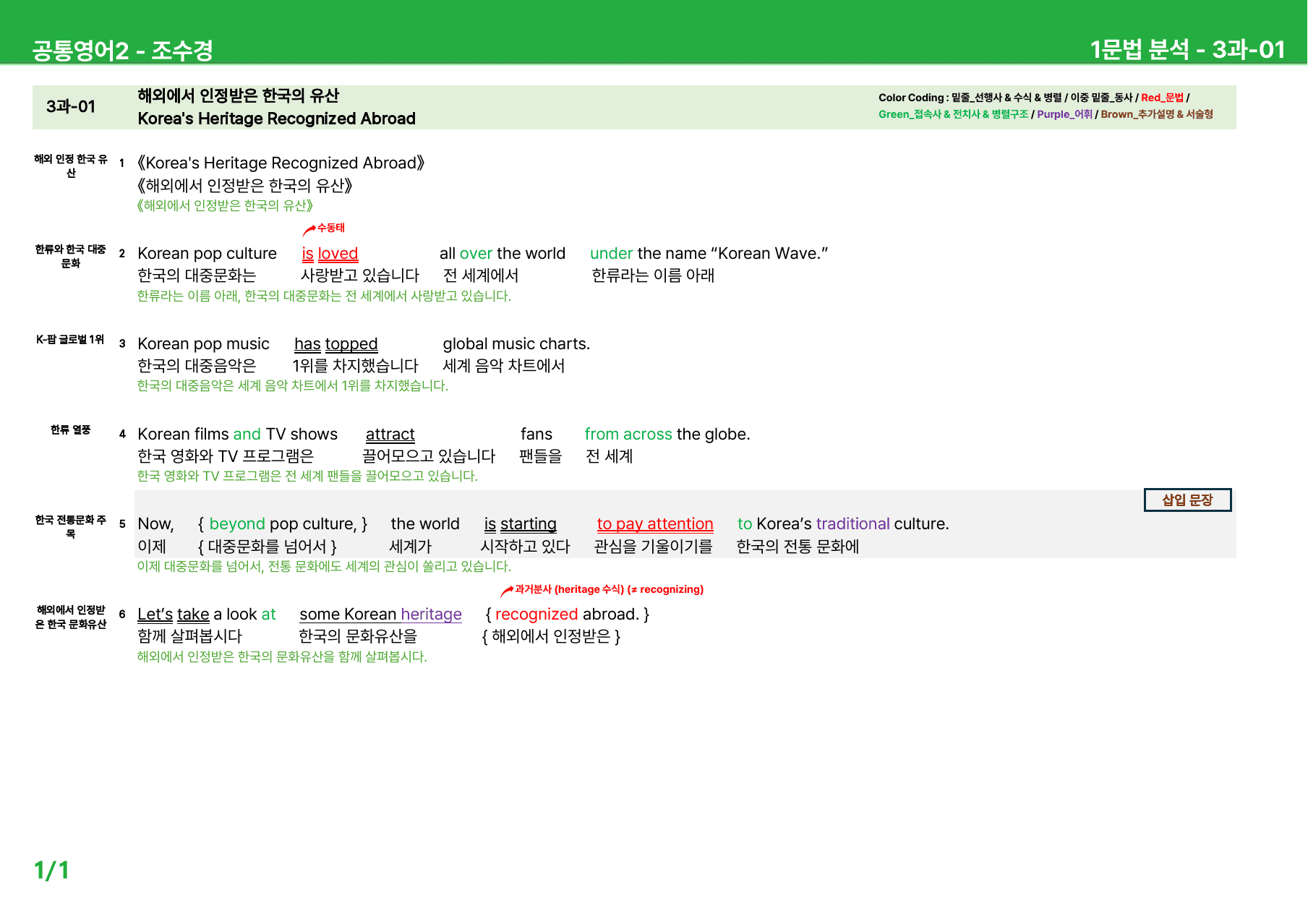Viewport: 1308px width, 924px height.
Task: Click sentence 1 text 《Korea's Heritage Recognized Abroad》
Action: [281, 163]
